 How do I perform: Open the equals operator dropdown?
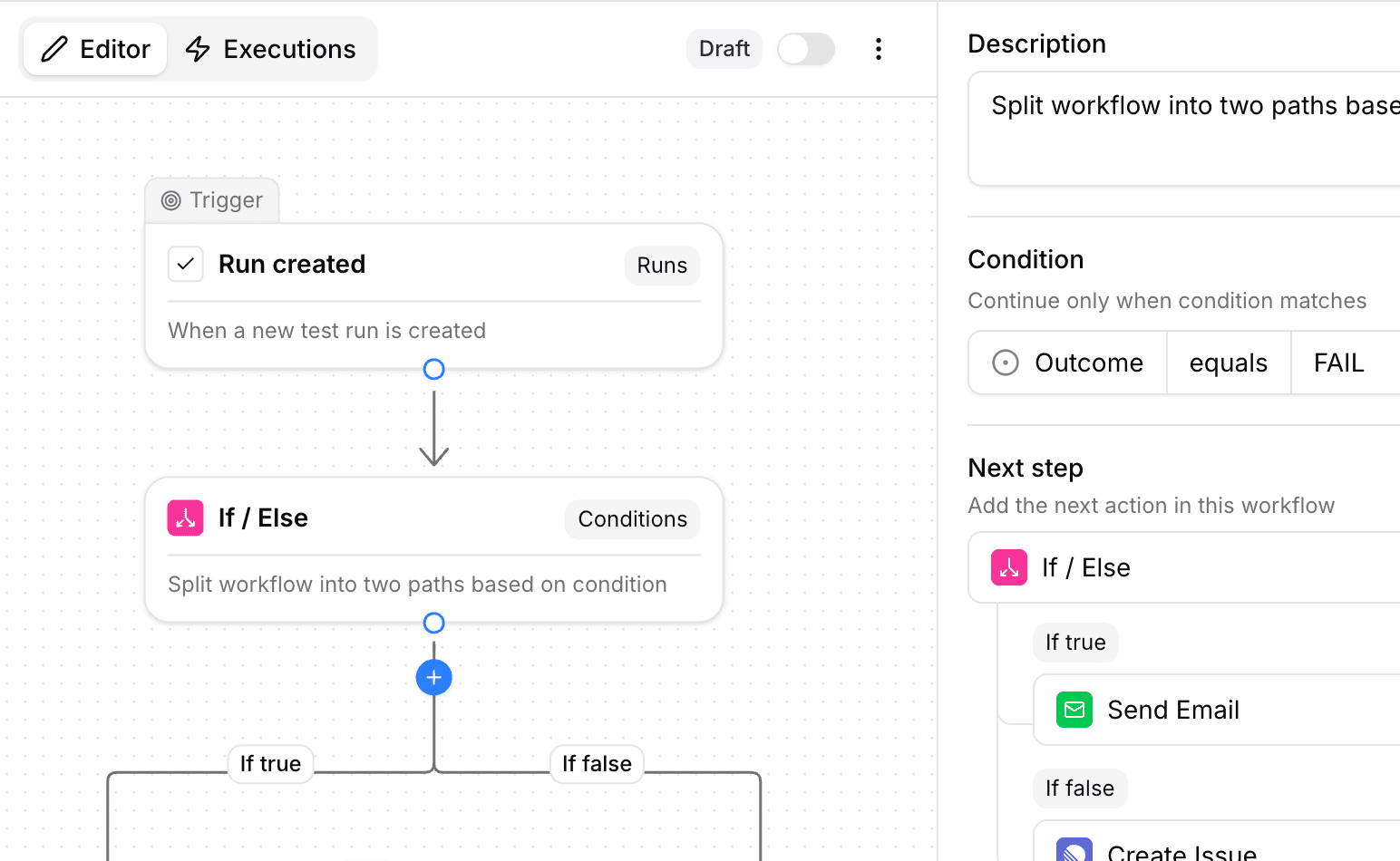coord(1228,363)
